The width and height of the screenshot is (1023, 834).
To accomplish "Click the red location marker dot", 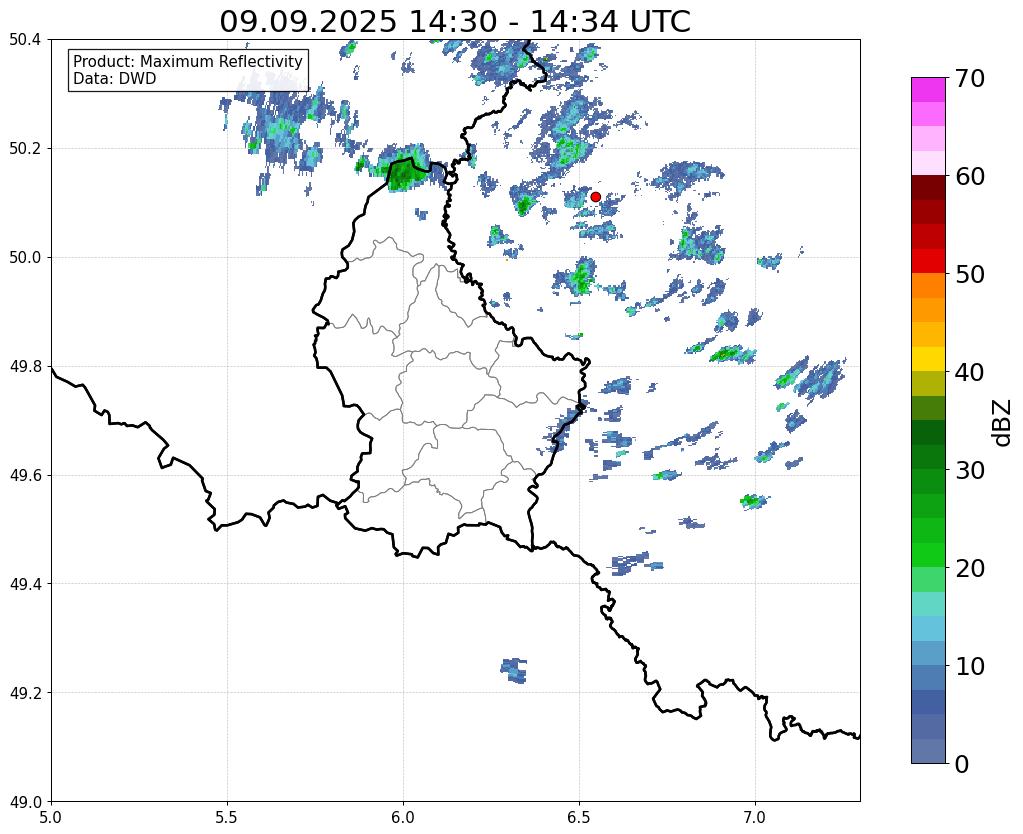I will pos(595,196).
